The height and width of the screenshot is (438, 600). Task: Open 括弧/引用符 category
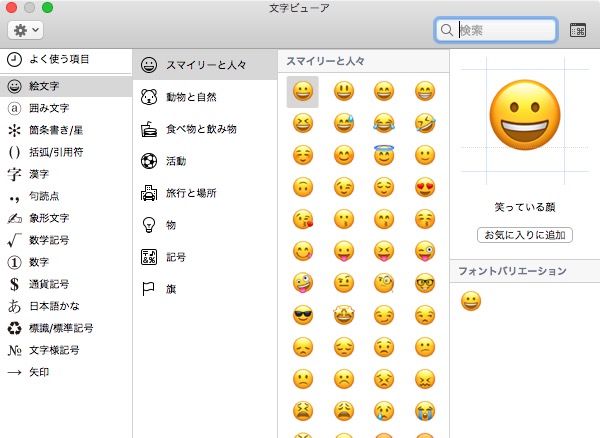point(66,152)
